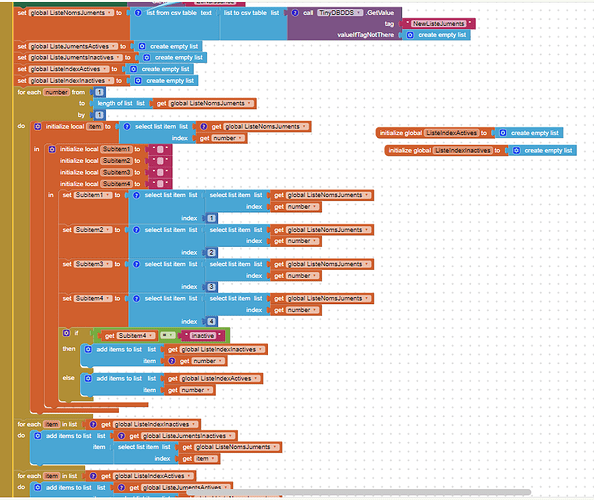Click the horizontal scrollbar at the bottom
594x500 pixels.
(358, 492)
